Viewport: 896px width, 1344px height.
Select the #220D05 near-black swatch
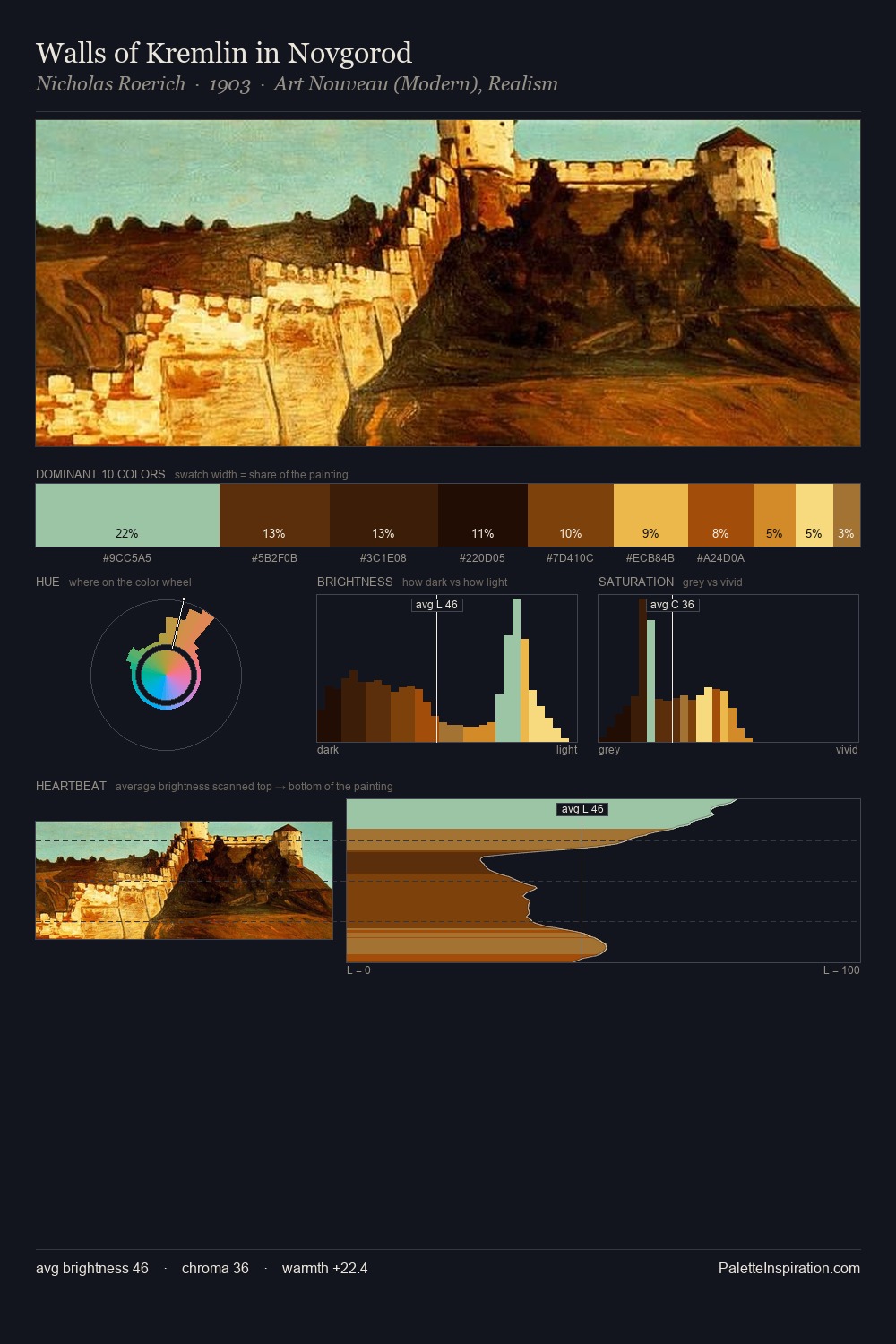483,515
